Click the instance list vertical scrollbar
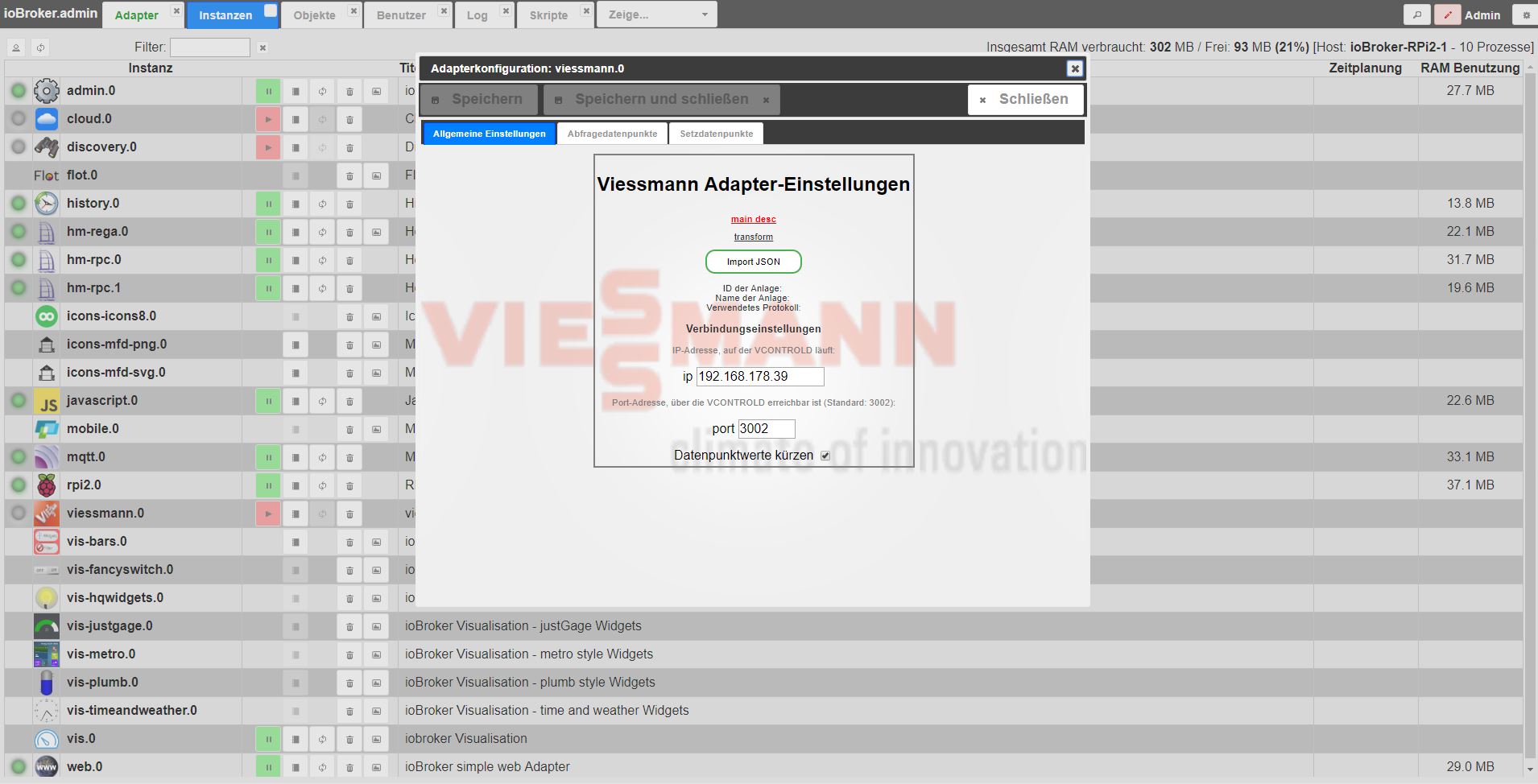The image size is (1538, 784). [x=1531, y=419]
